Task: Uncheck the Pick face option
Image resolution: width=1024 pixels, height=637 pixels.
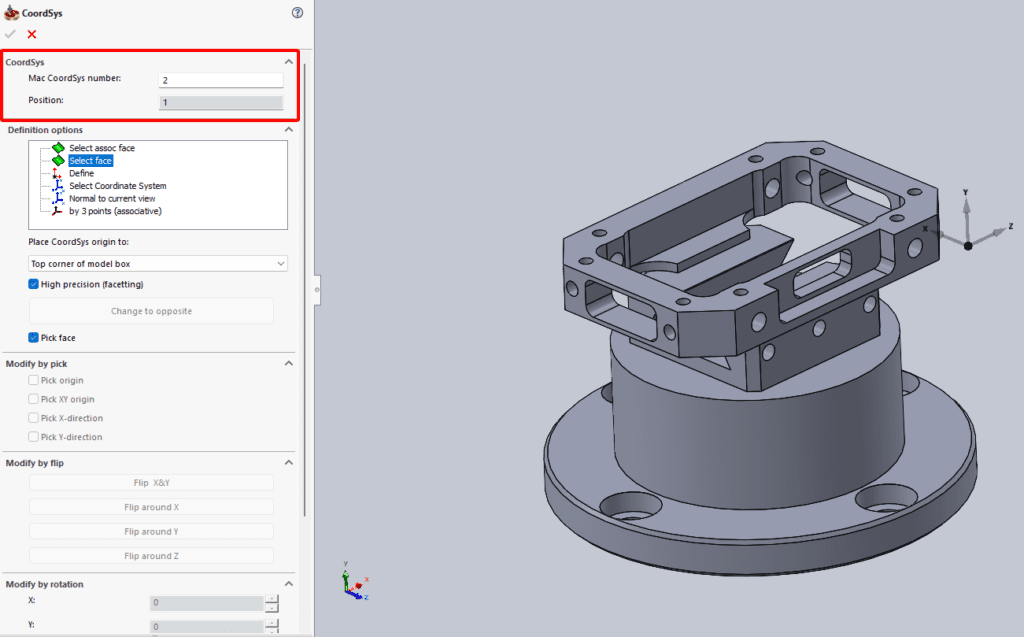Action: tap(35, 337)
